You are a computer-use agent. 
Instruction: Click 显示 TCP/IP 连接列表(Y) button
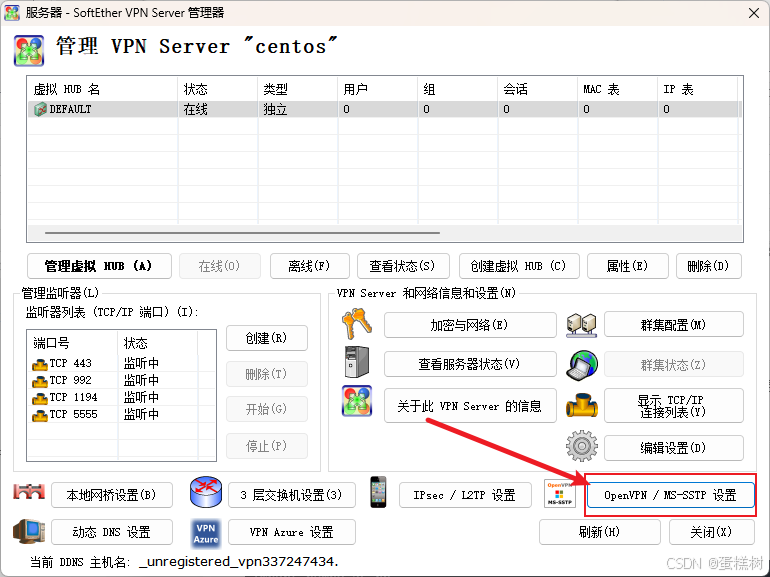[x=674, y=406]
